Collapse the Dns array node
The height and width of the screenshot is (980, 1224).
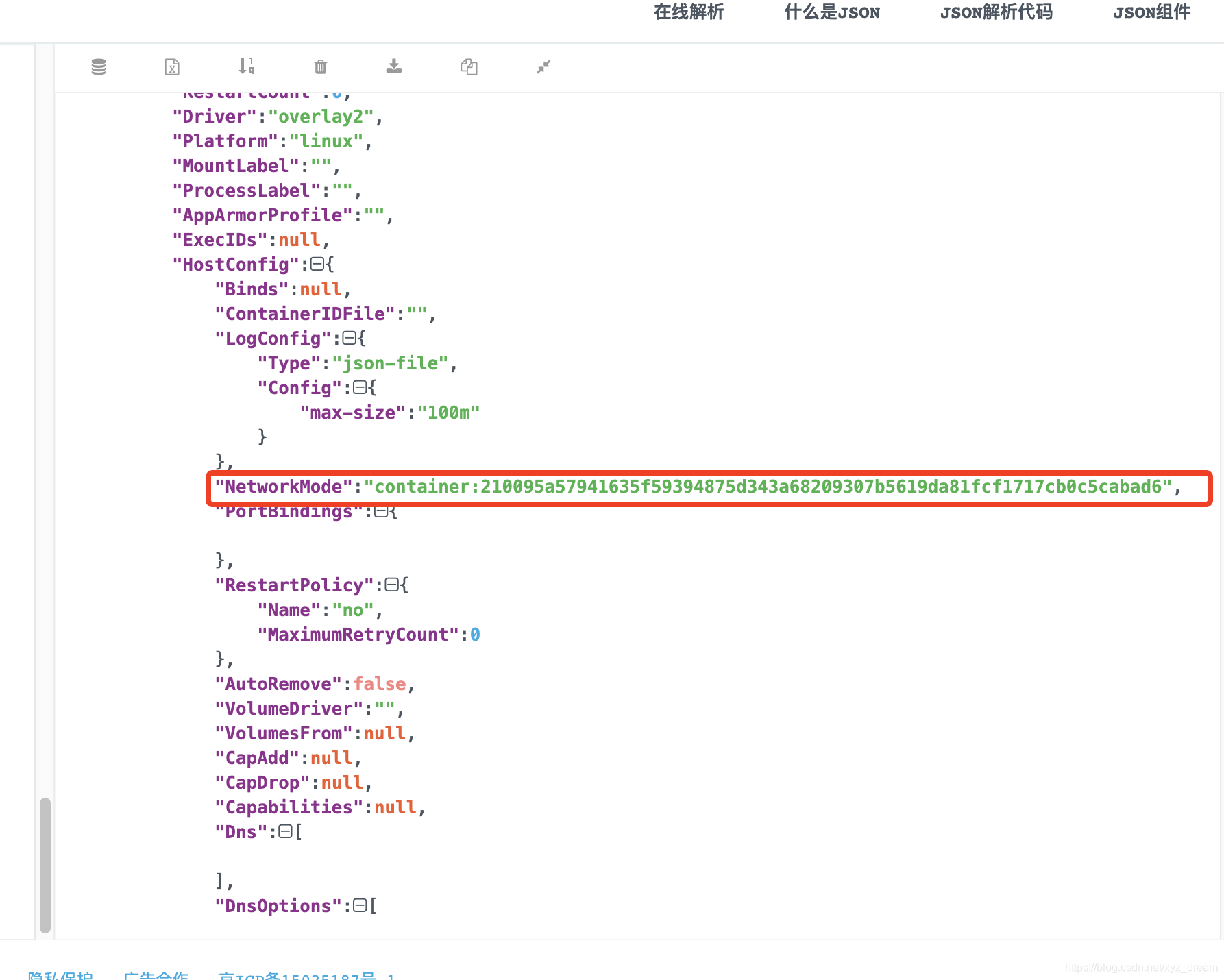tap(286, 831)
